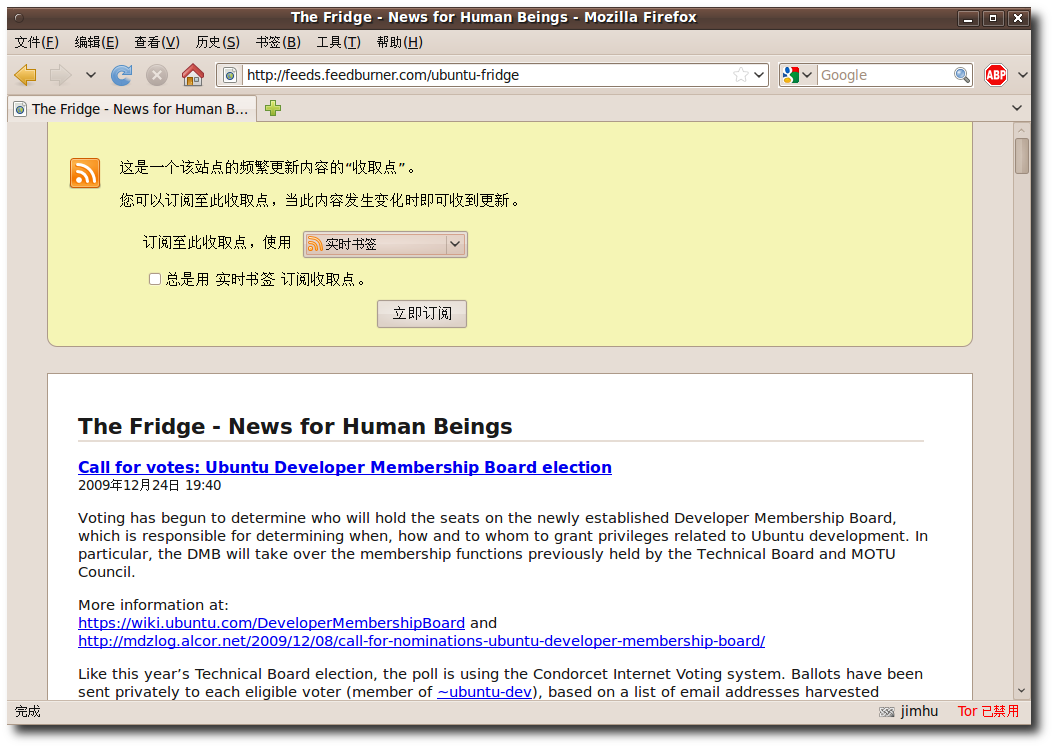Click the Reload page icon
Screen dimensions: 1054x748
tap(122, 75)
